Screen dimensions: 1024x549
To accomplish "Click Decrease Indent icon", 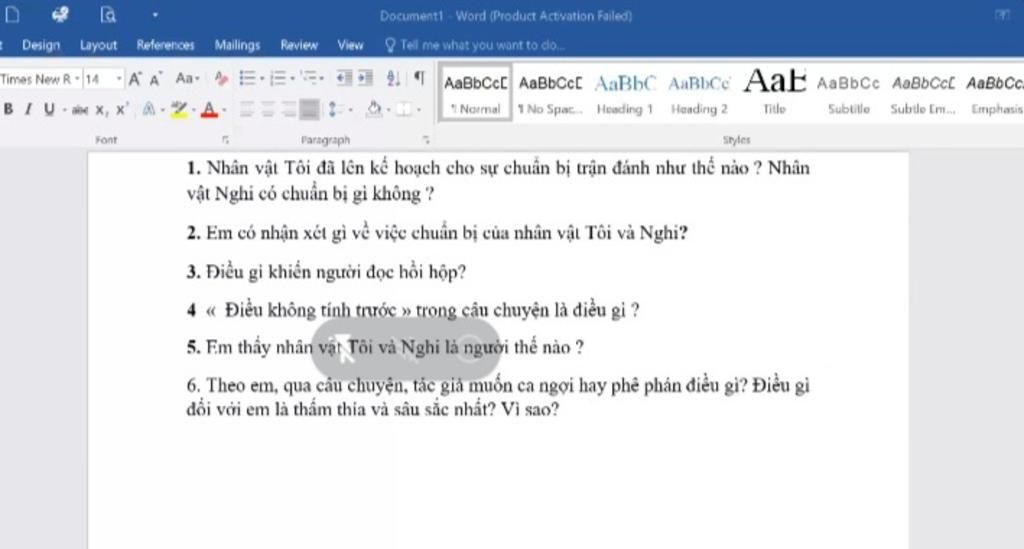I will (344, 78).
